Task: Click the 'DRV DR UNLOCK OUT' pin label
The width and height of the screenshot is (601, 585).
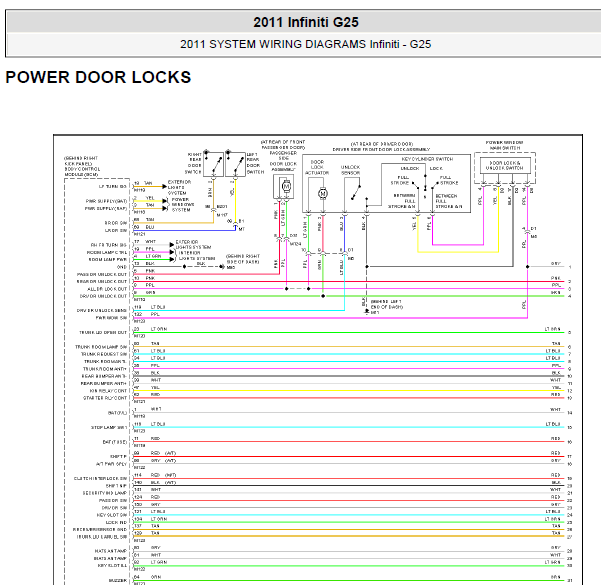Action: 103,296
